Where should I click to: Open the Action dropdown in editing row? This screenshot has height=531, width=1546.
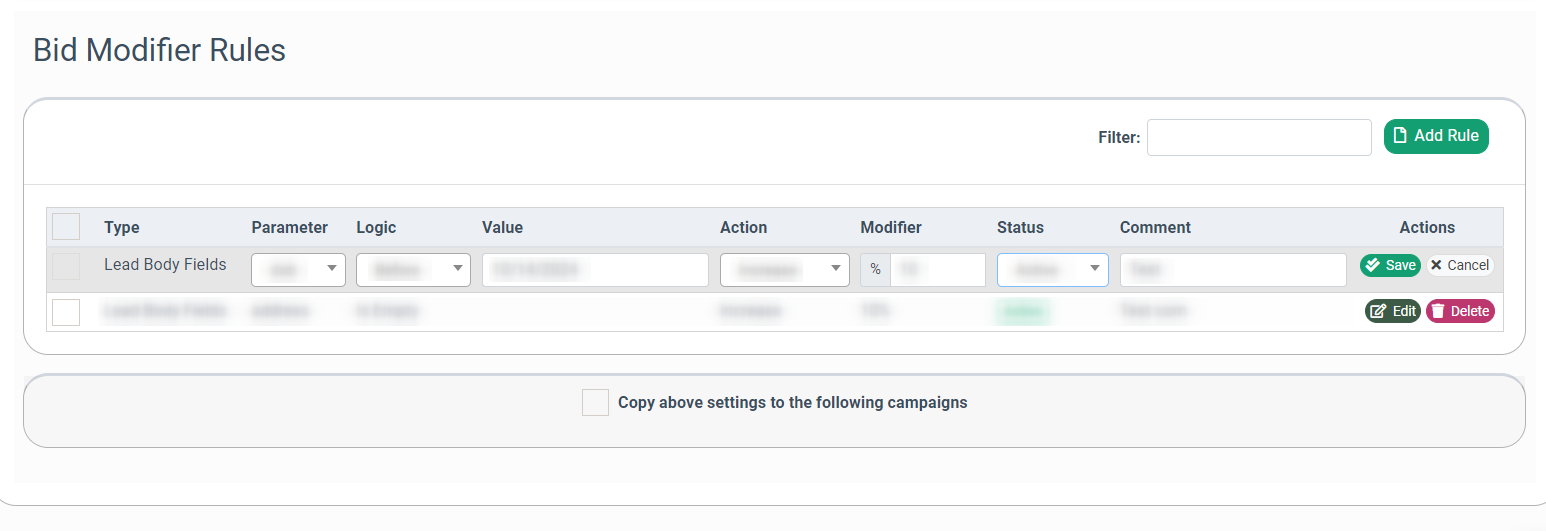(x=784, y=269)
